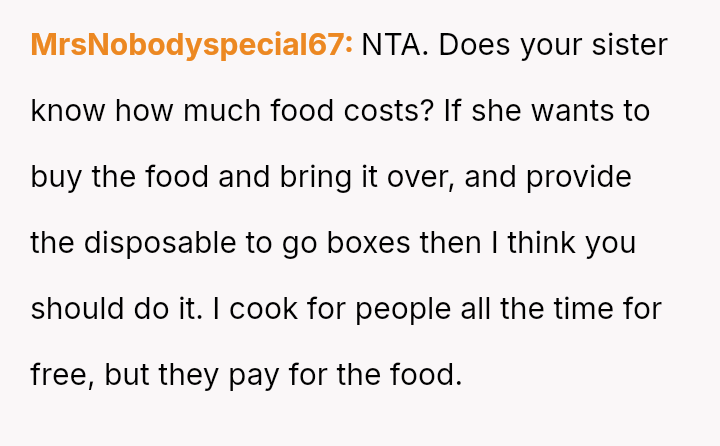Viewport: 720px width, 446px height.
Task: Click the phrase 'then I think you'
Action: tap(540, 243)
